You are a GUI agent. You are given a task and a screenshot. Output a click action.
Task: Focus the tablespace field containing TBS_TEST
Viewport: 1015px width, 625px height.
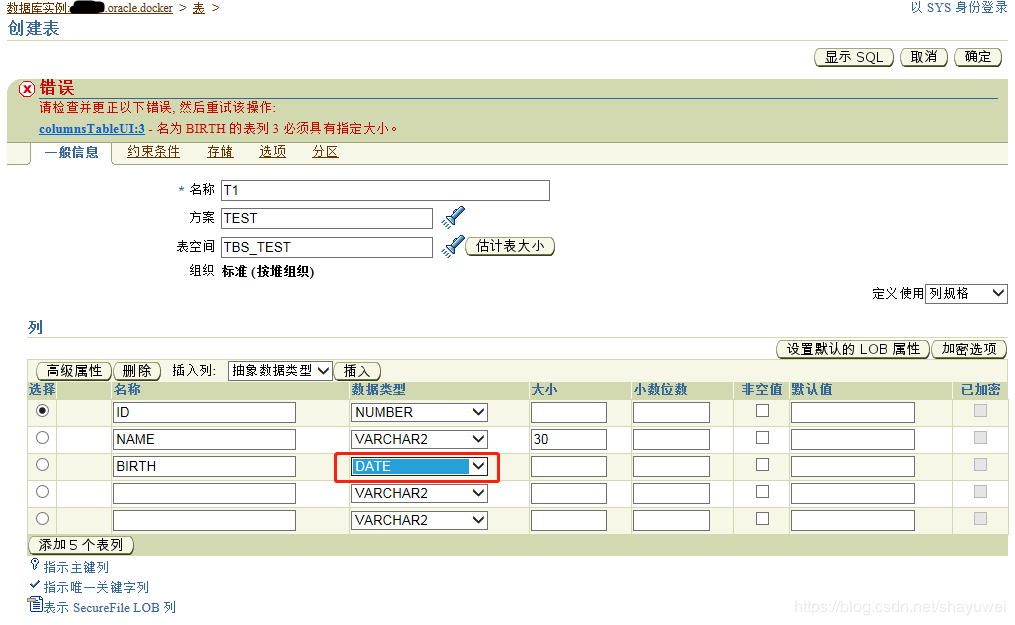tap(327, 247)
